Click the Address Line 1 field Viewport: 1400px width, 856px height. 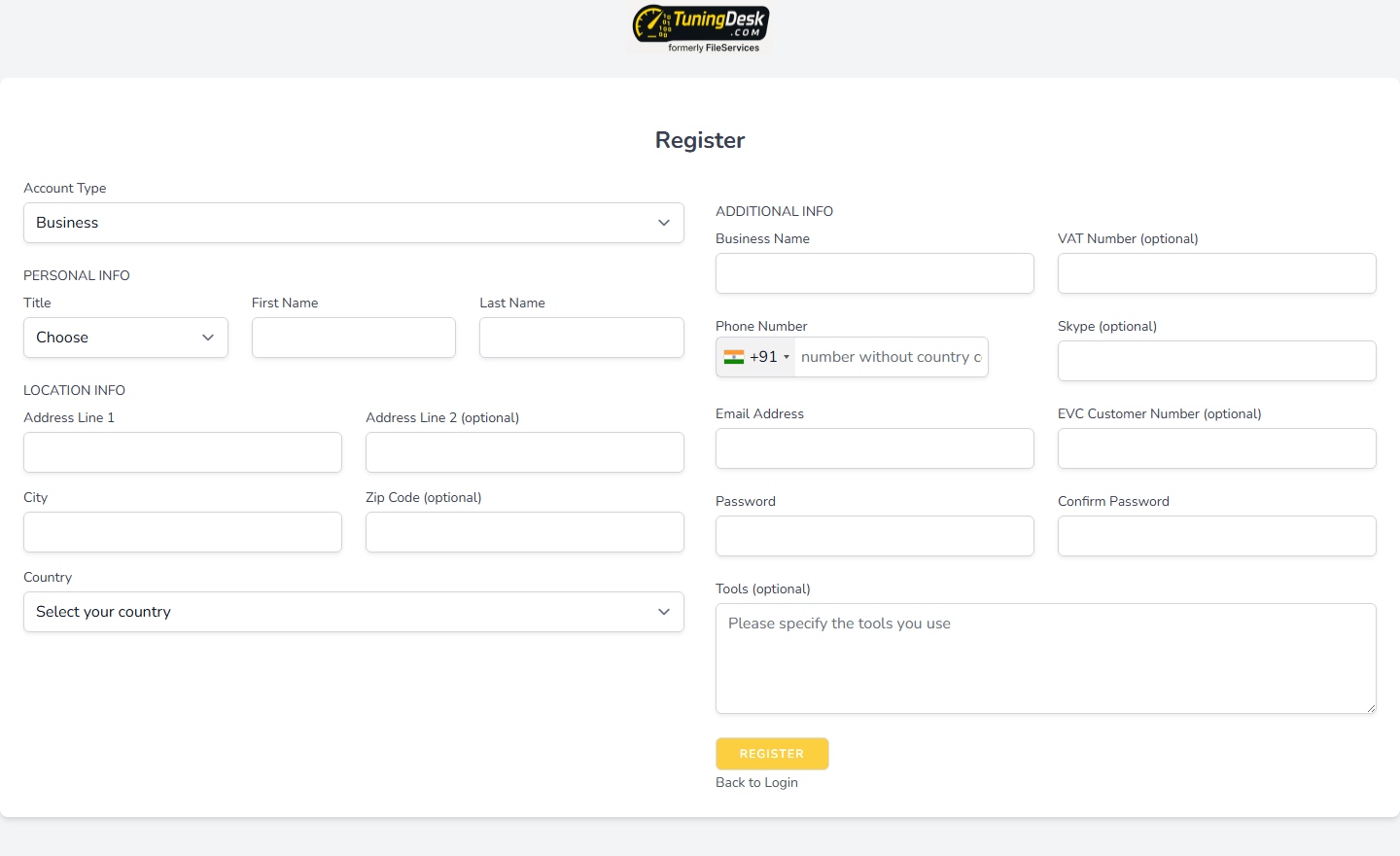(x=182, y=452)
